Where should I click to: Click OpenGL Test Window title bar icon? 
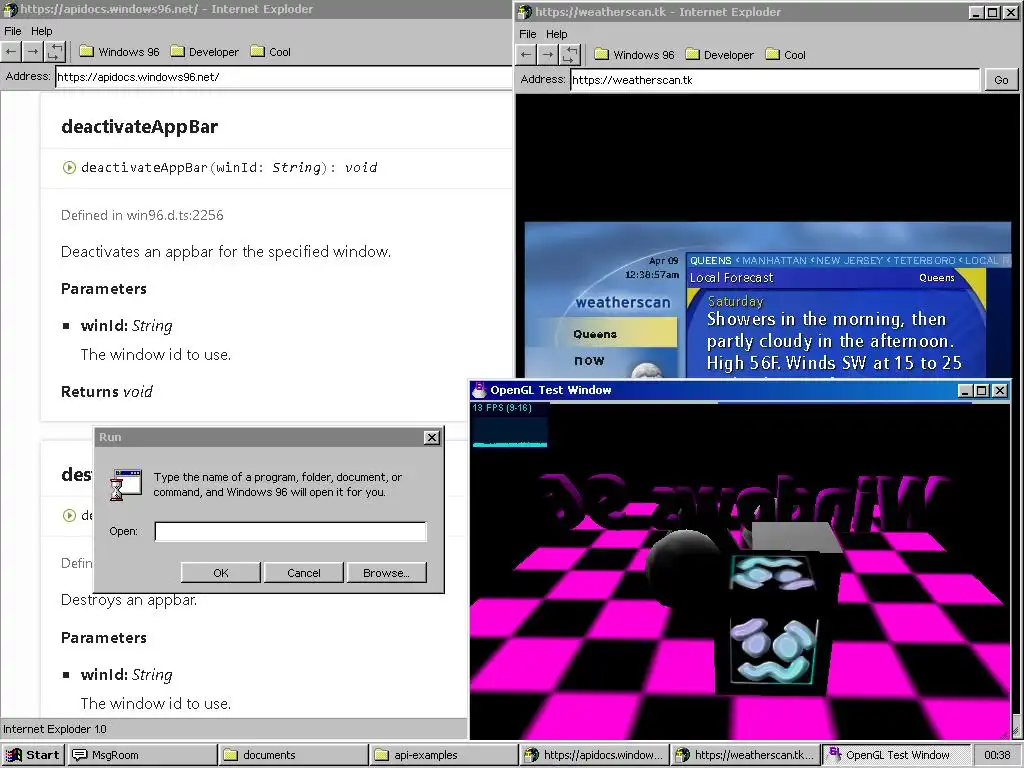pos(479,390)
